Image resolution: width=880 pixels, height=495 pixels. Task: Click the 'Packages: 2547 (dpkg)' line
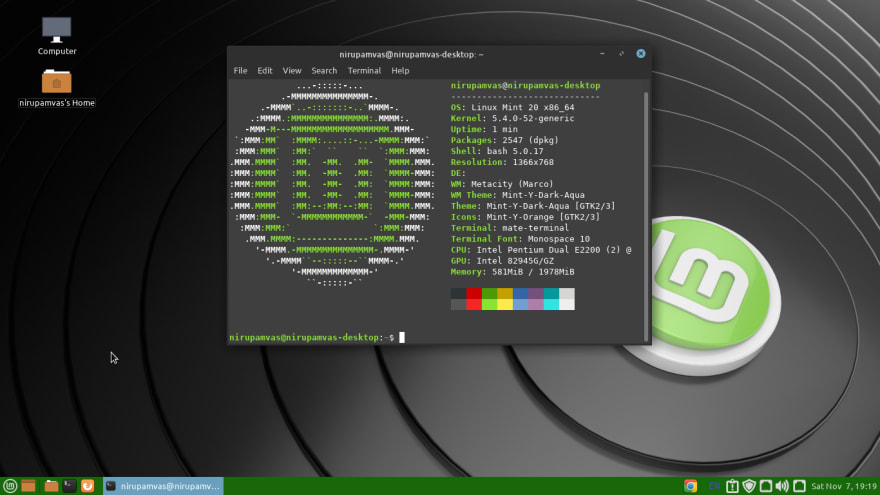point(505,140)
